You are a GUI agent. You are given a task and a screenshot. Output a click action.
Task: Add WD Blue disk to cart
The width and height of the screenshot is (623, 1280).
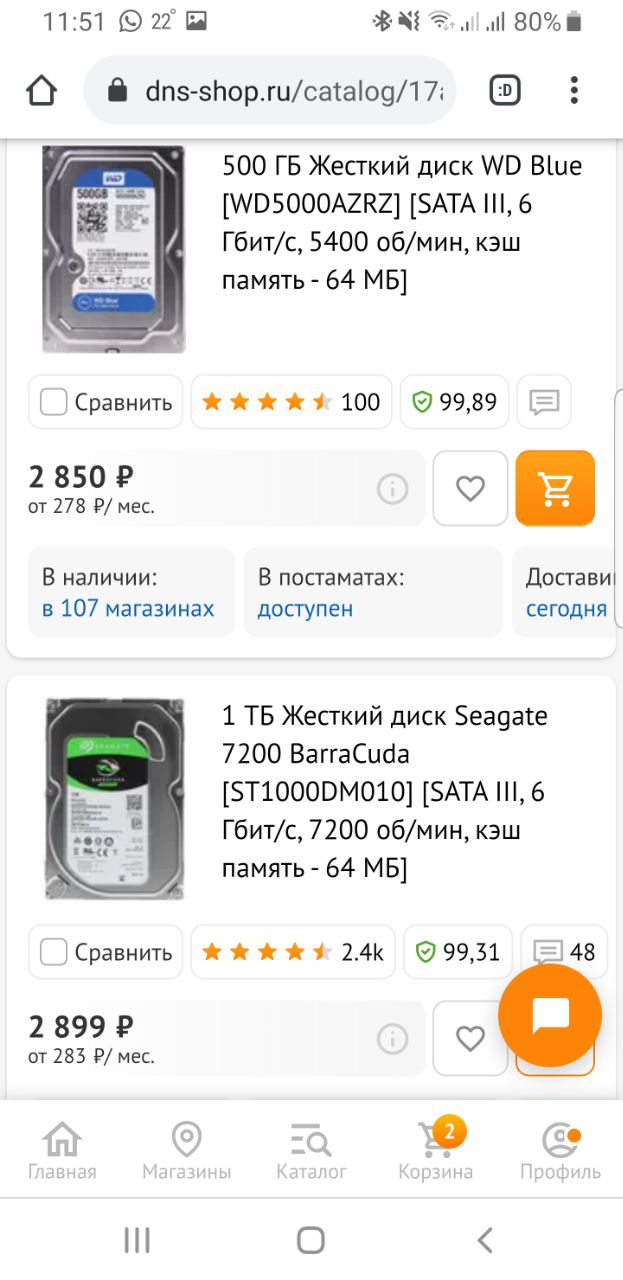555,488
